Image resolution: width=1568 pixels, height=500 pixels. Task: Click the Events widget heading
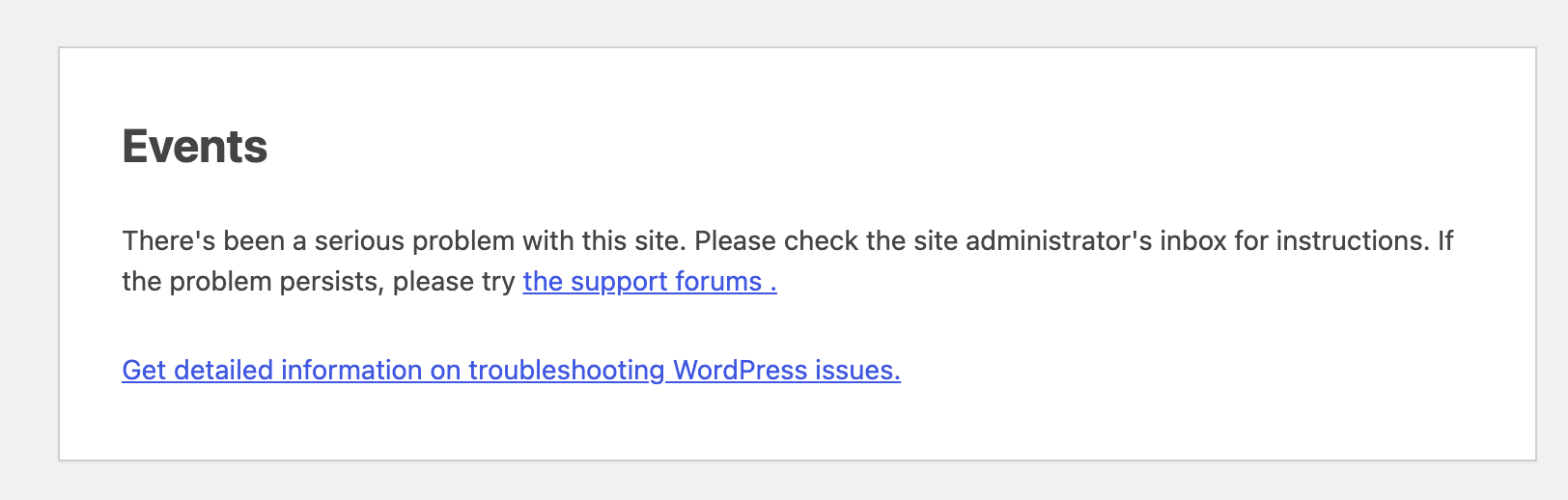[195, 147]
